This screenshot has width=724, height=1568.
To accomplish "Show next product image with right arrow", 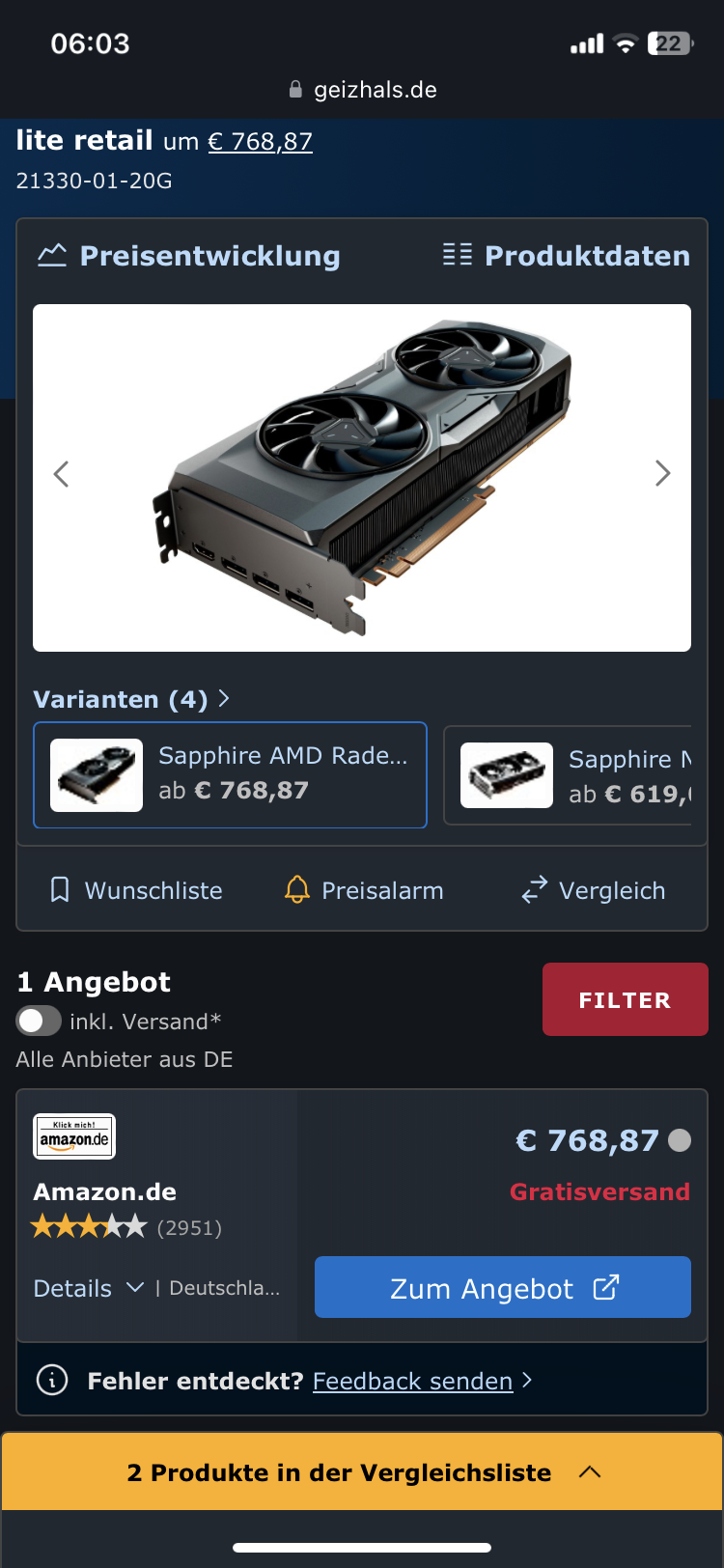I will point(662,473).
